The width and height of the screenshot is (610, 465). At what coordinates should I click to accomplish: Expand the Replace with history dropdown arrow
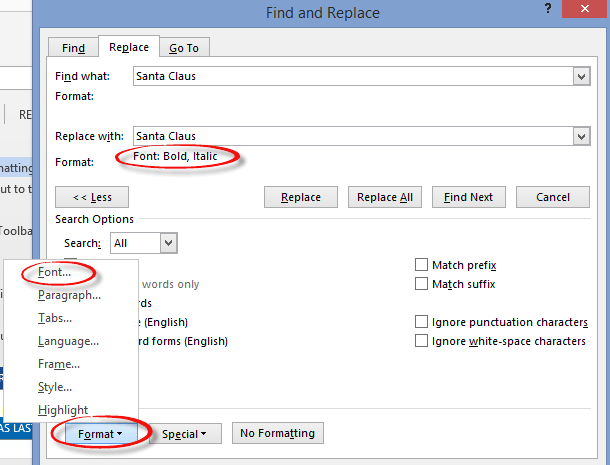[582, 136]
